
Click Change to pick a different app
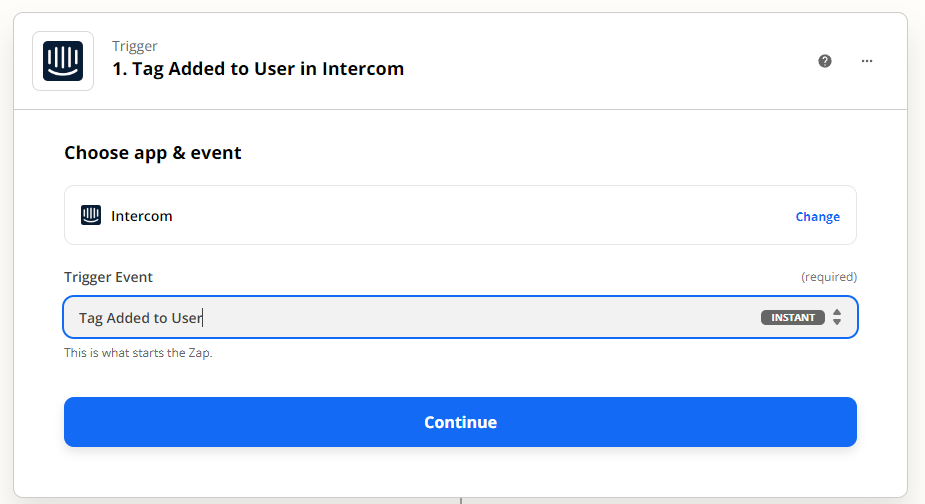click(818, 217)
